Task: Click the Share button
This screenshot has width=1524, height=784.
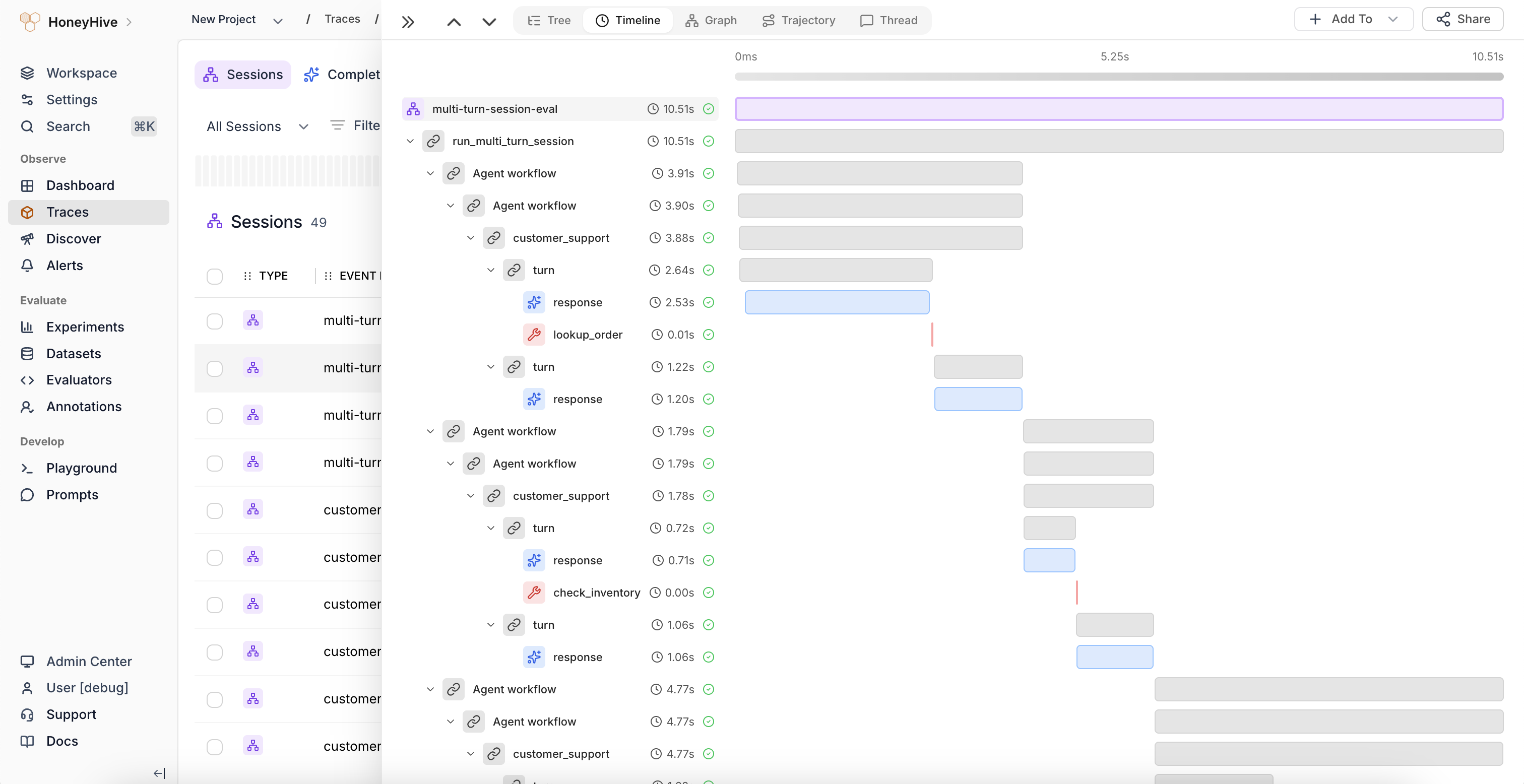Action: coord(1463,19)
